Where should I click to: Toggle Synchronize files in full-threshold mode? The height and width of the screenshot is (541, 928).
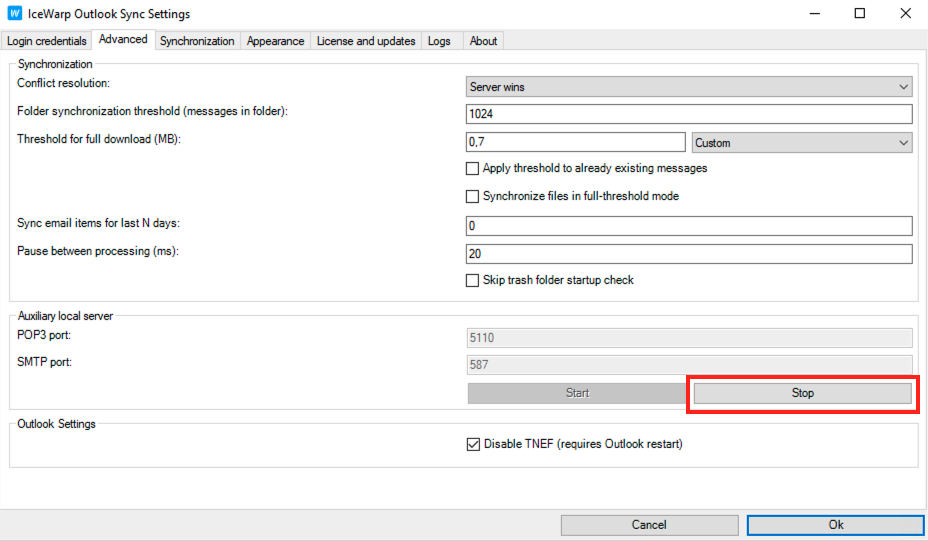(x=472, y=197)
